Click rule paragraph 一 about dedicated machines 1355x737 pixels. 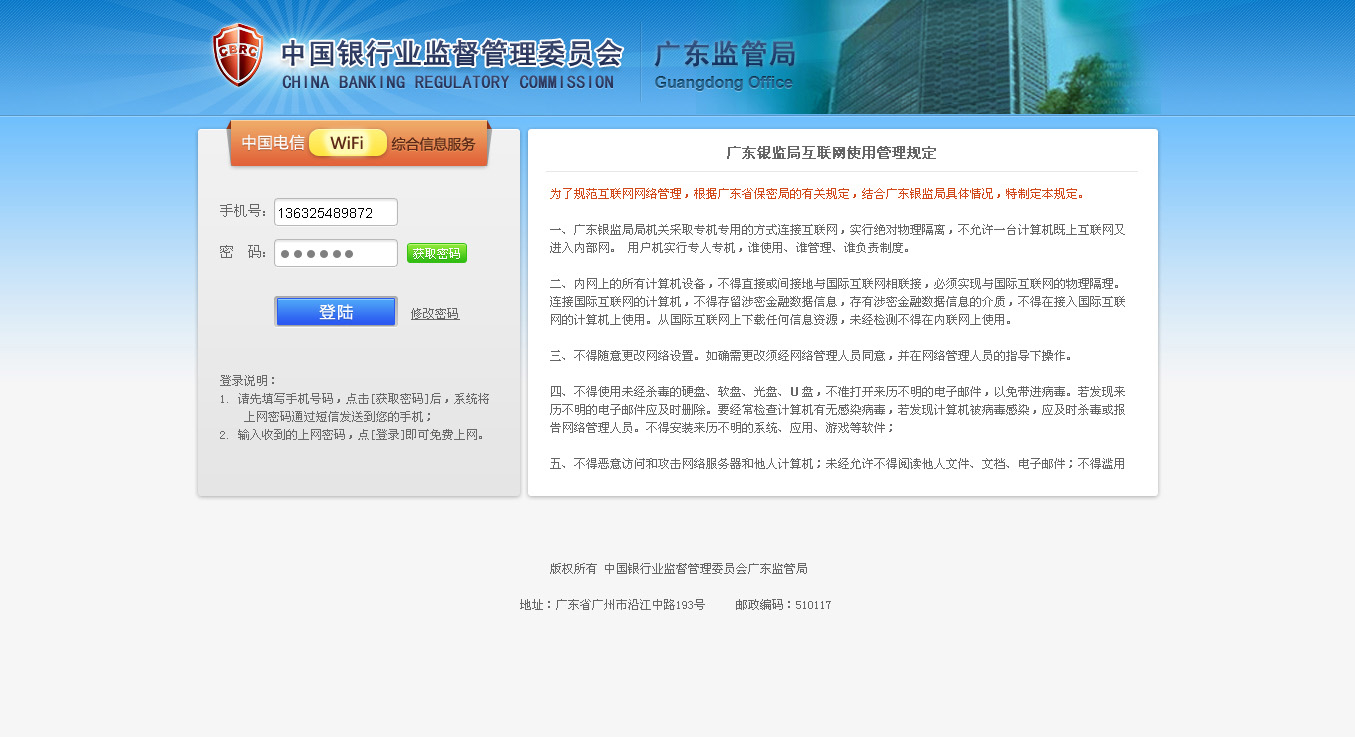coord(838,238)
